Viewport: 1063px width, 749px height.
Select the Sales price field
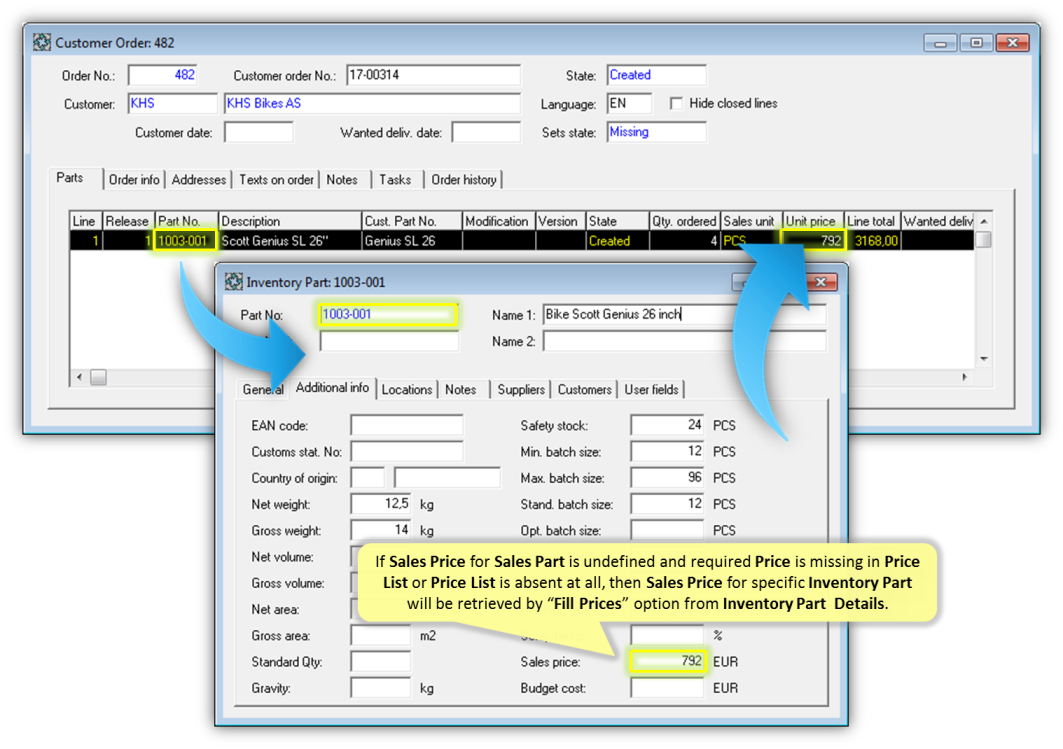(667, 662)
